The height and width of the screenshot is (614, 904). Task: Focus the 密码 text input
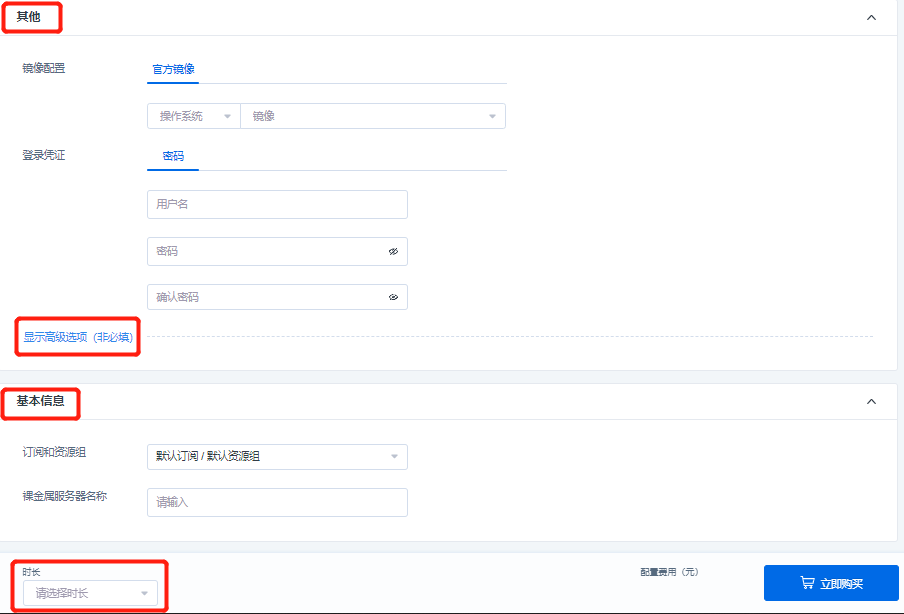point(265,252)
